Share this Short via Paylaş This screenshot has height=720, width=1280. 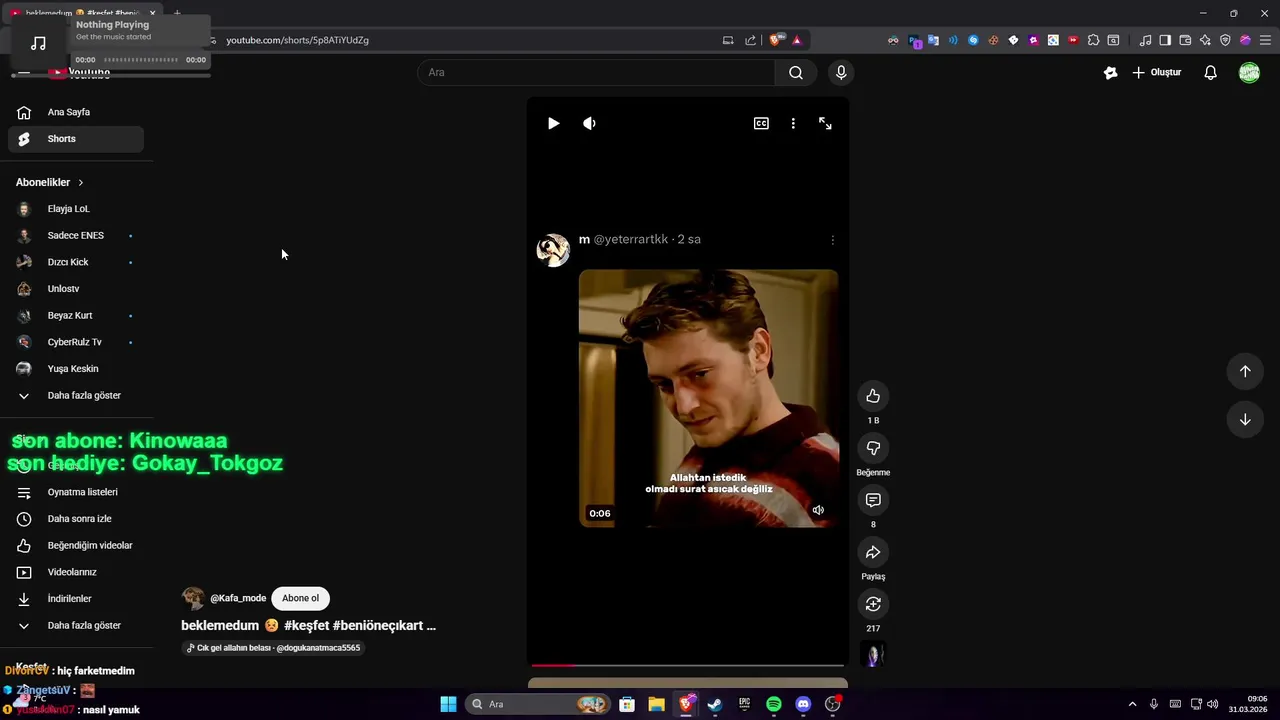tap(873, 552)
